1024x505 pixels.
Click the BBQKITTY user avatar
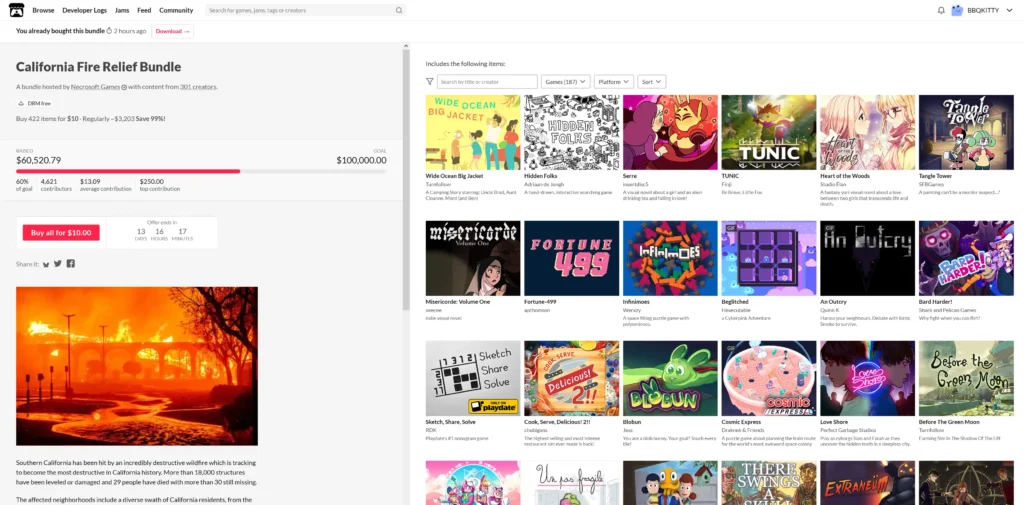point(957,10)
